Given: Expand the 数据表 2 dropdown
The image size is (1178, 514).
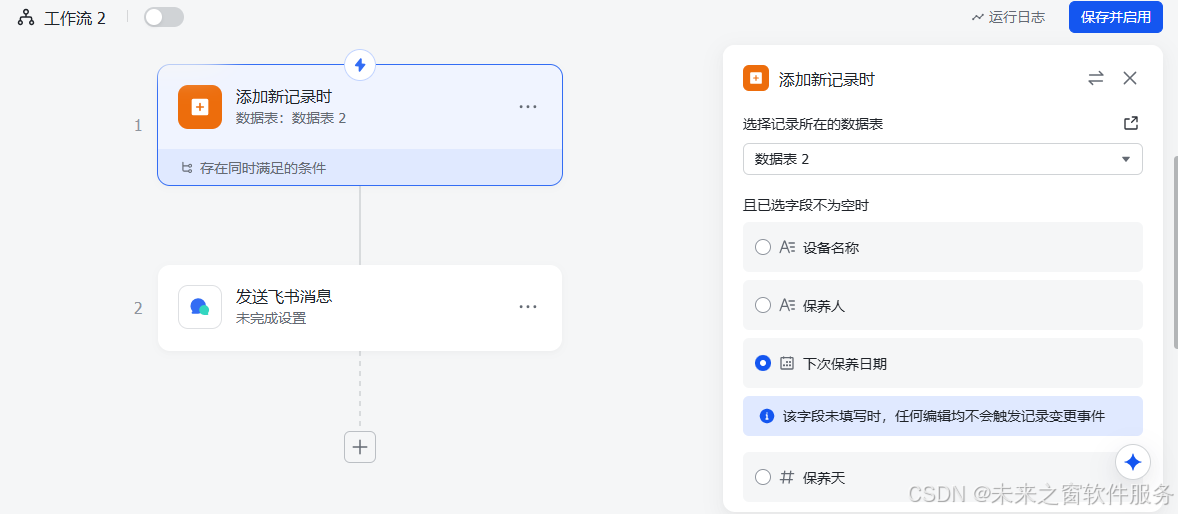Looking at the screenshot, I should 943,159.
